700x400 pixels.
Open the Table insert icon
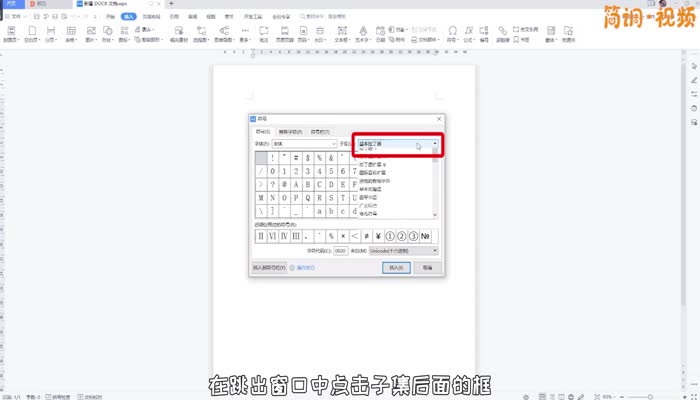point(71,33)
